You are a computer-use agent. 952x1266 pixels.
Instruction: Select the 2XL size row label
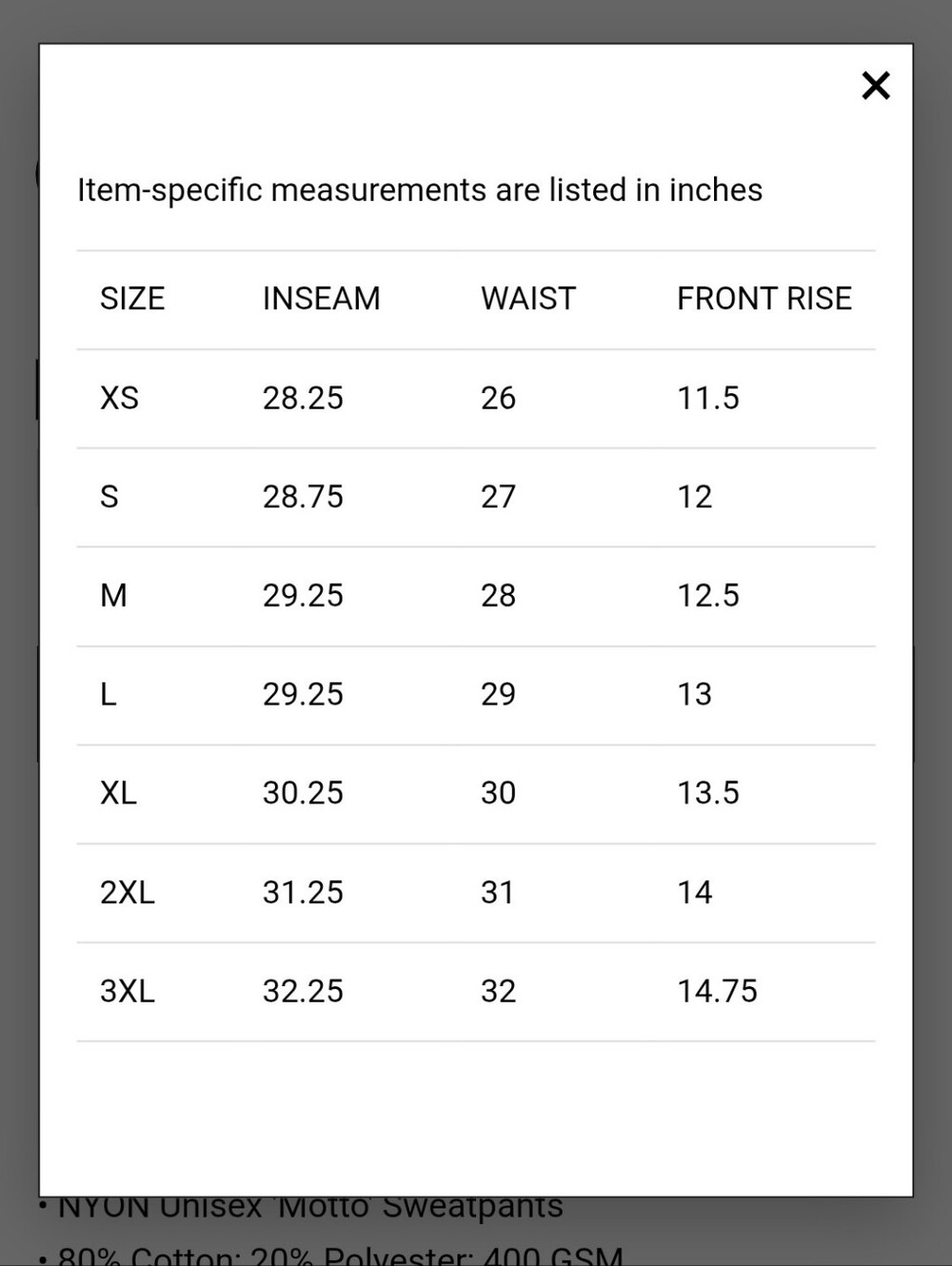click(128, 893)
